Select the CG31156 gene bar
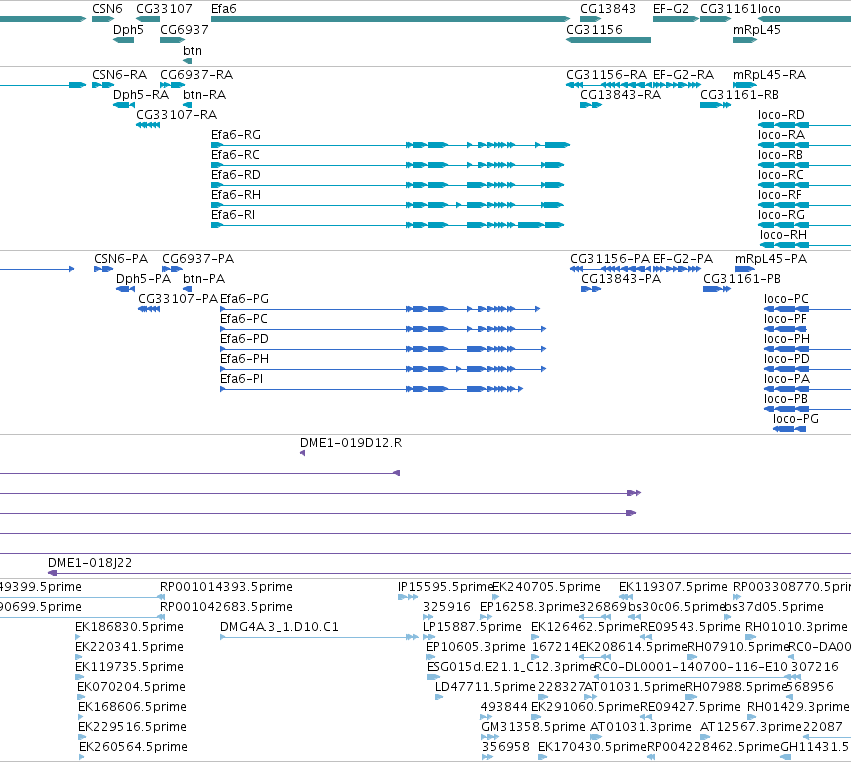Screen dimensions: 851x762 point(608,40)
